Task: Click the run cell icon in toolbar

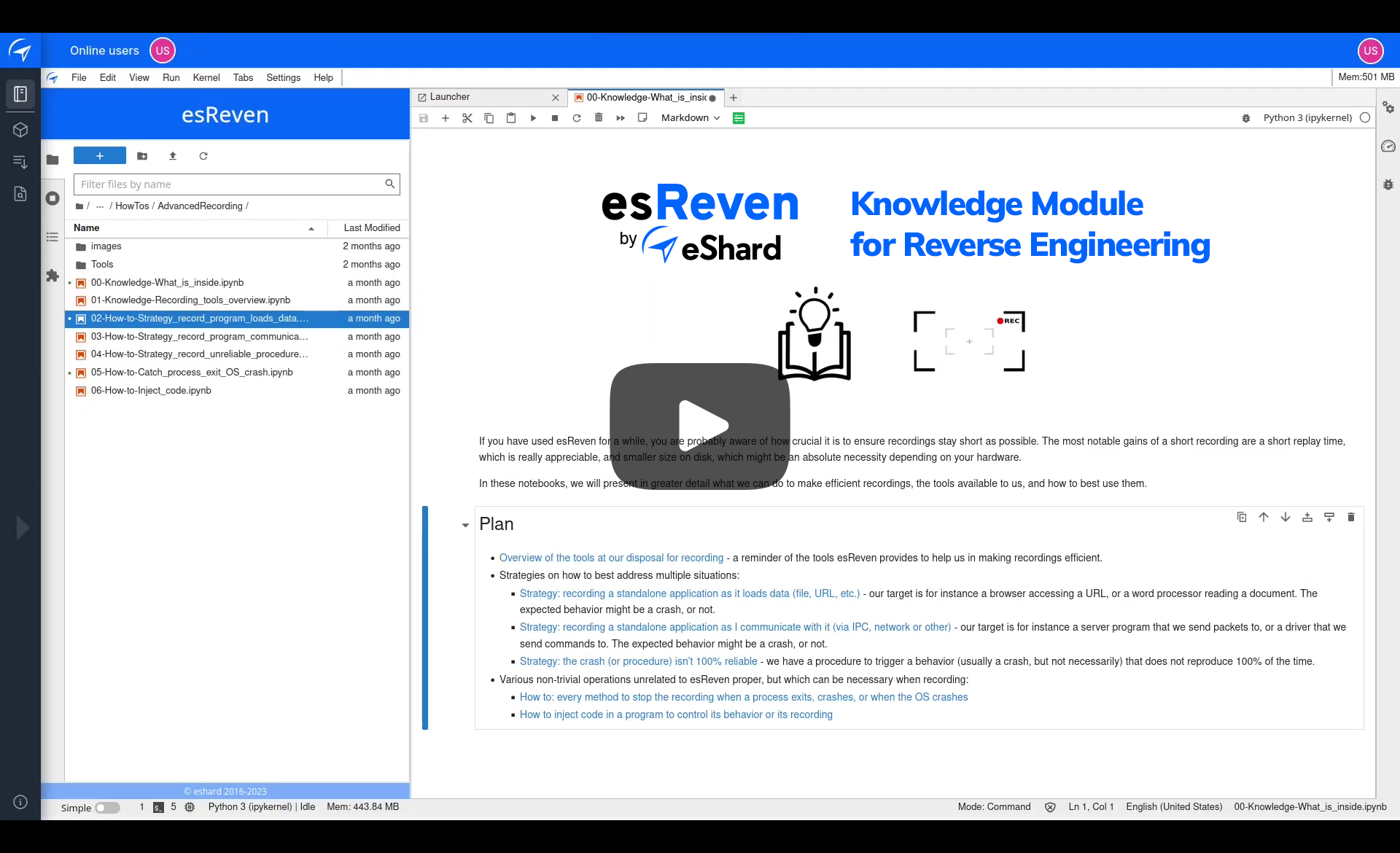Action: 533,117
